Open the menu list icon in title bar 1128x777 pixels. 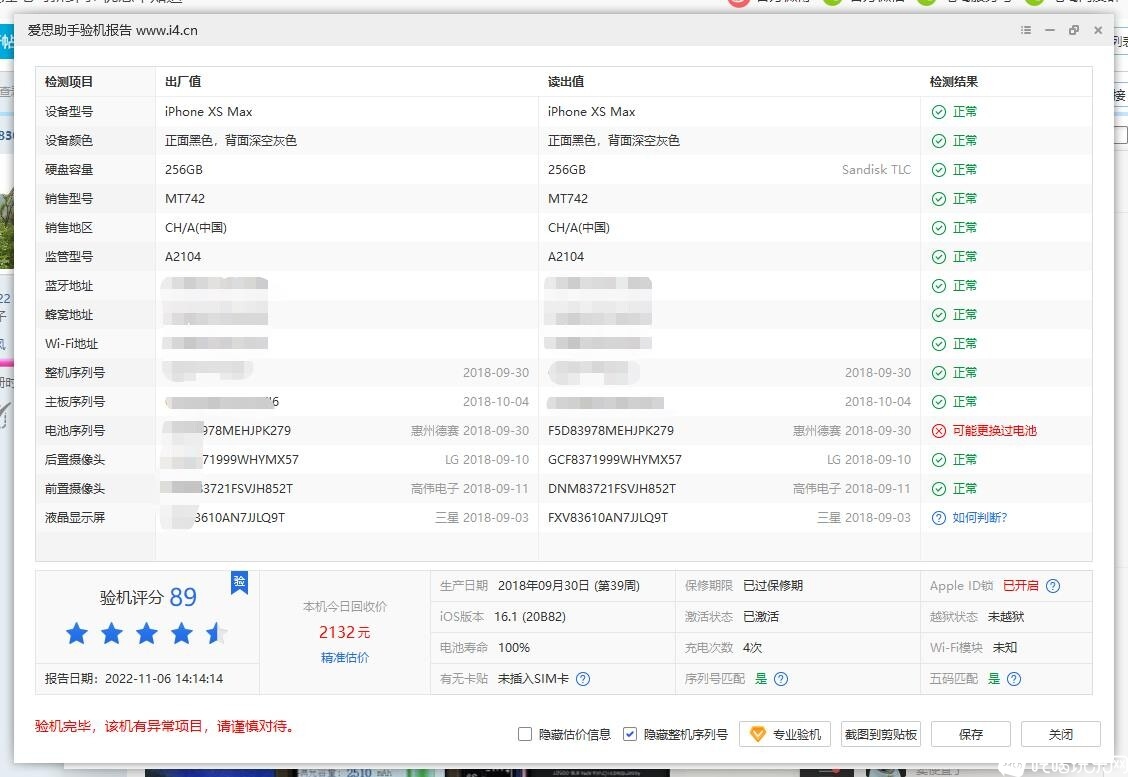(1026, 30)
